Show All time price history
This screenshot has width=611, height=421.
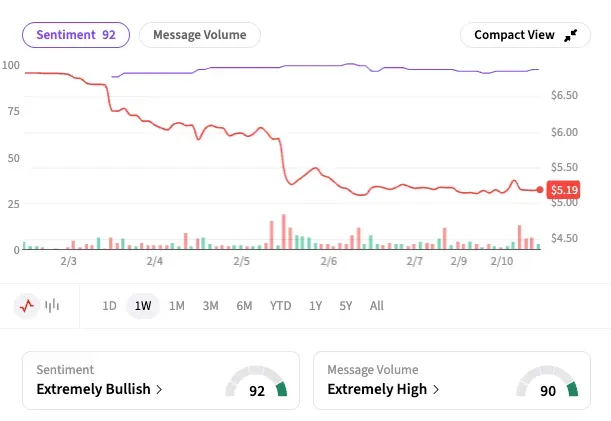(x=376, y=306)
